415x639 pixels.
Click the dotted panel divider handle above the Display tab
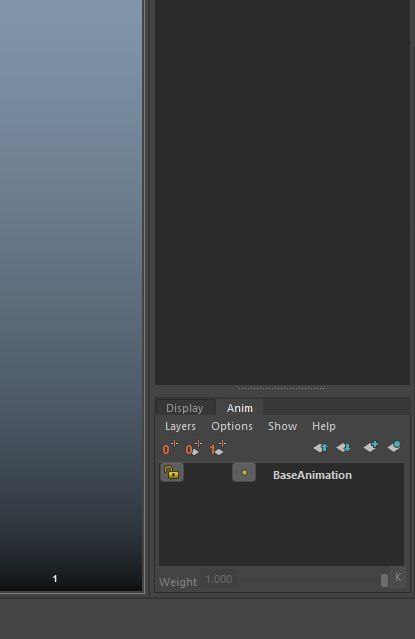click(x=281, y=388)
